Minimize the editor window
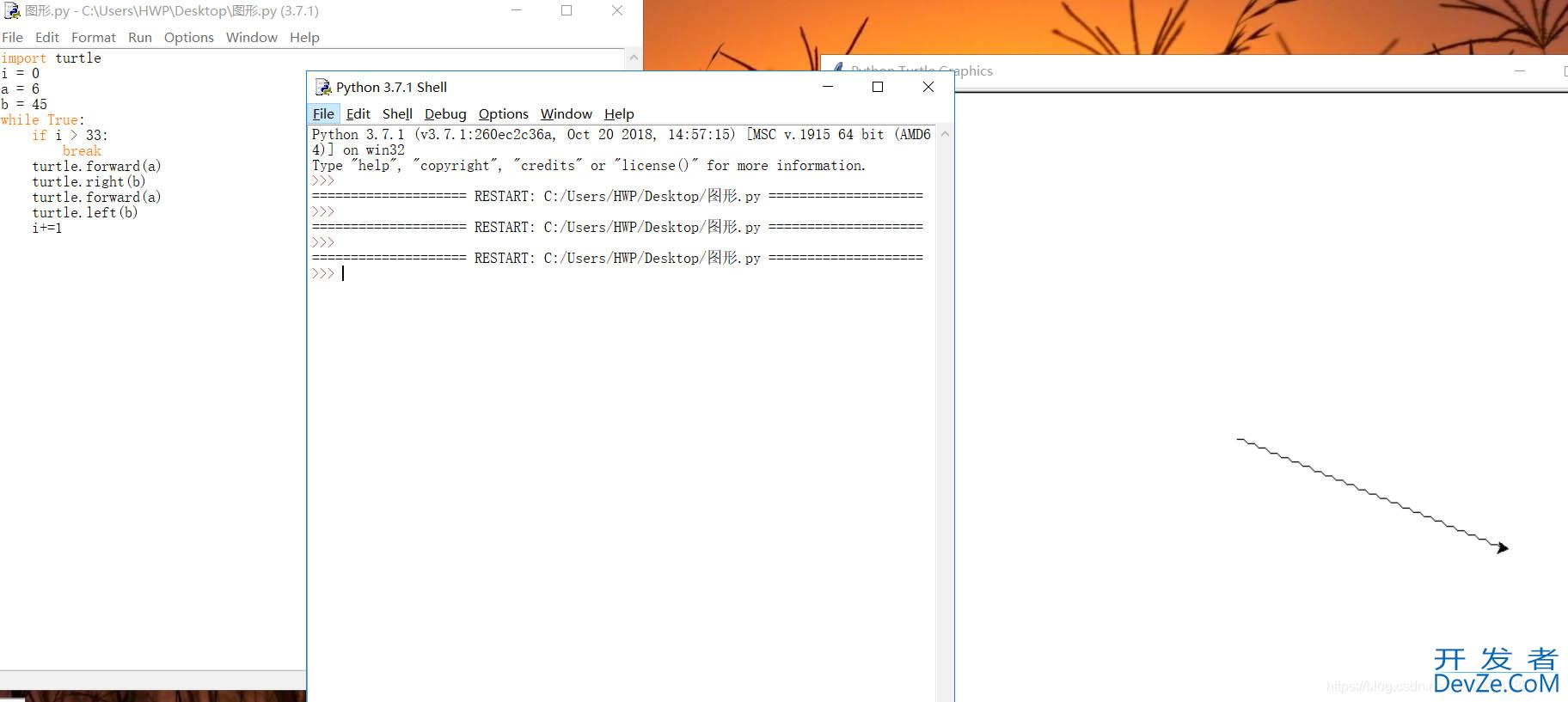The height and width of the screenshot is (702, 1568). pyautogui.click(x=517, y=10)
